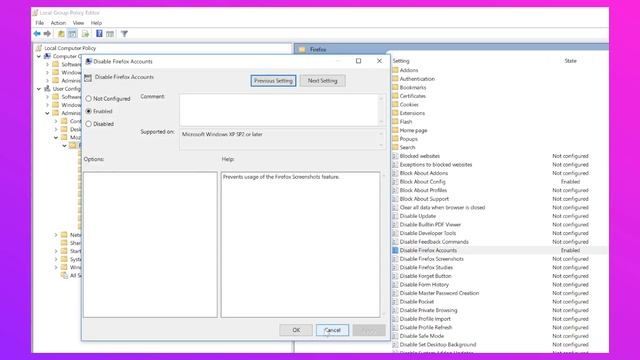The image size is (640, 360).
Task: Click the Comment box scroll down arrow
Action: 381,122
